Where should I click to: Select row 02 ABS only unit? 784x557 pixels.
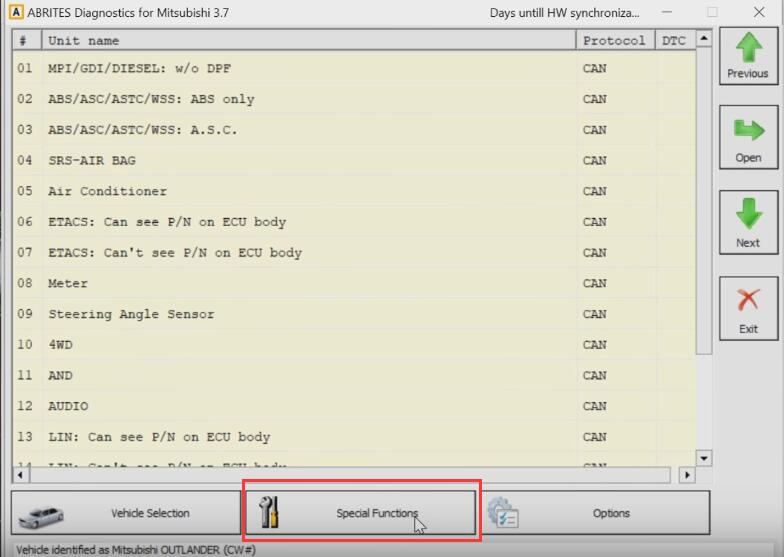tap(354, 99)
